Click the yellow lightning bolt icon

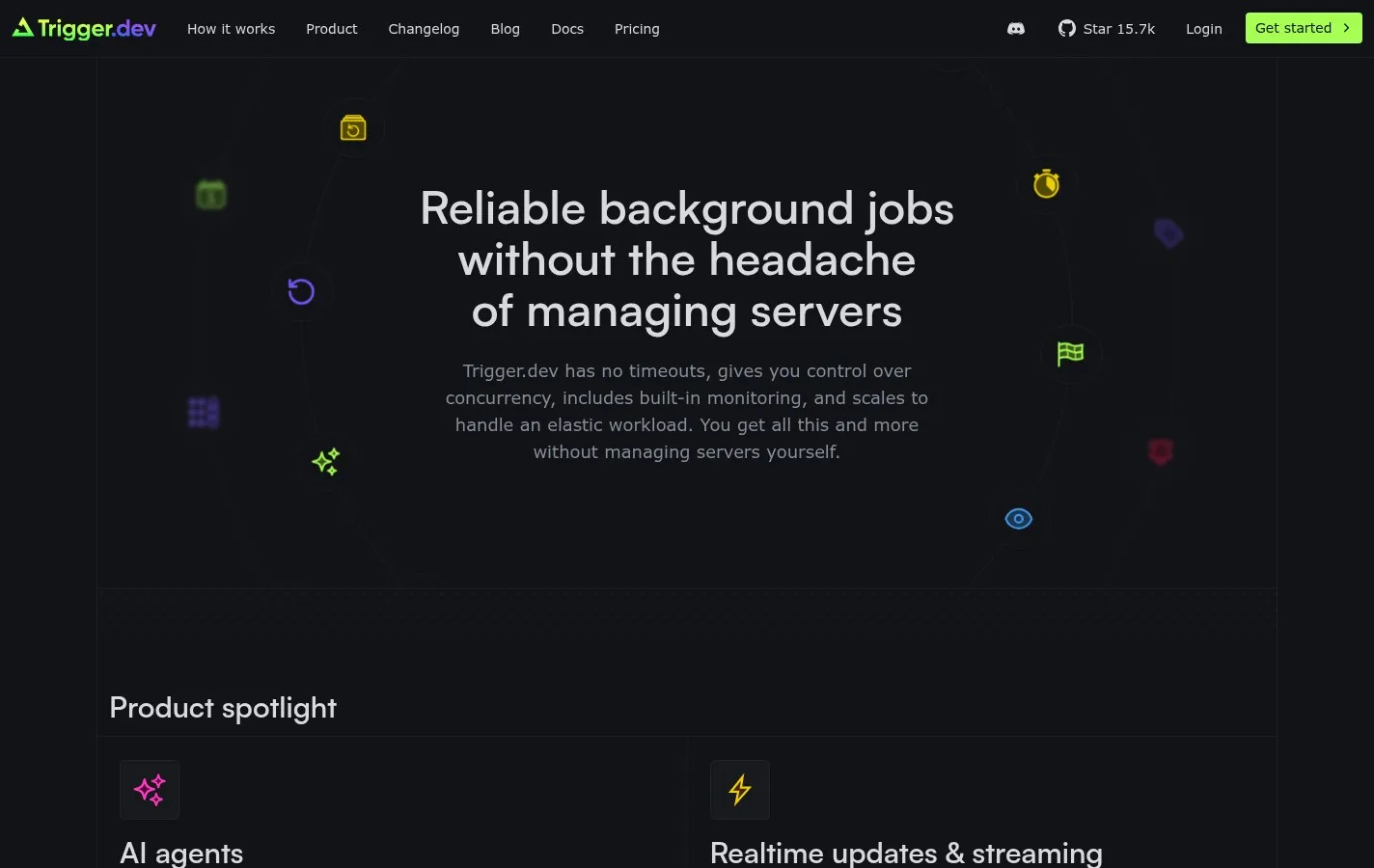(740, 790)
